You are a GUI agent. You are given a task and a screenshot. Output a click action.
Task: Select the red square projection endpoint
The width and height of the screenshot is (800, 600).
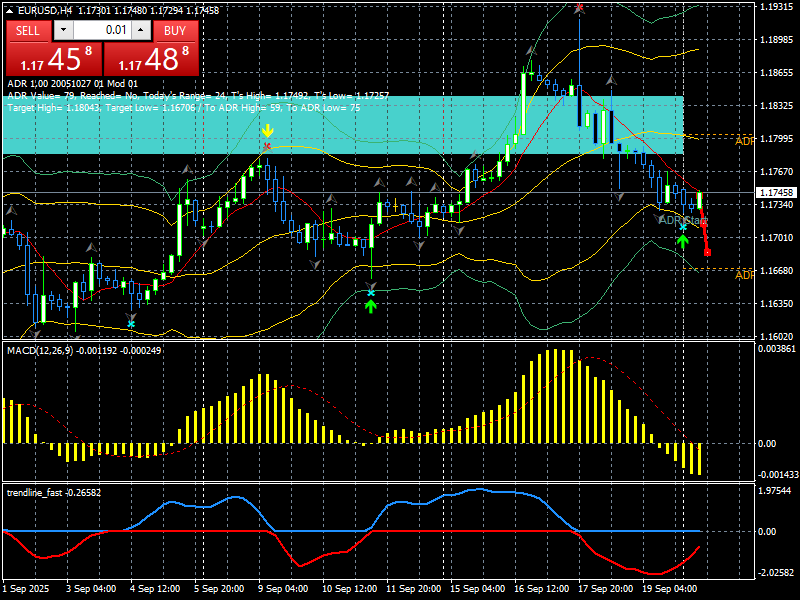[x=707, y=252]
